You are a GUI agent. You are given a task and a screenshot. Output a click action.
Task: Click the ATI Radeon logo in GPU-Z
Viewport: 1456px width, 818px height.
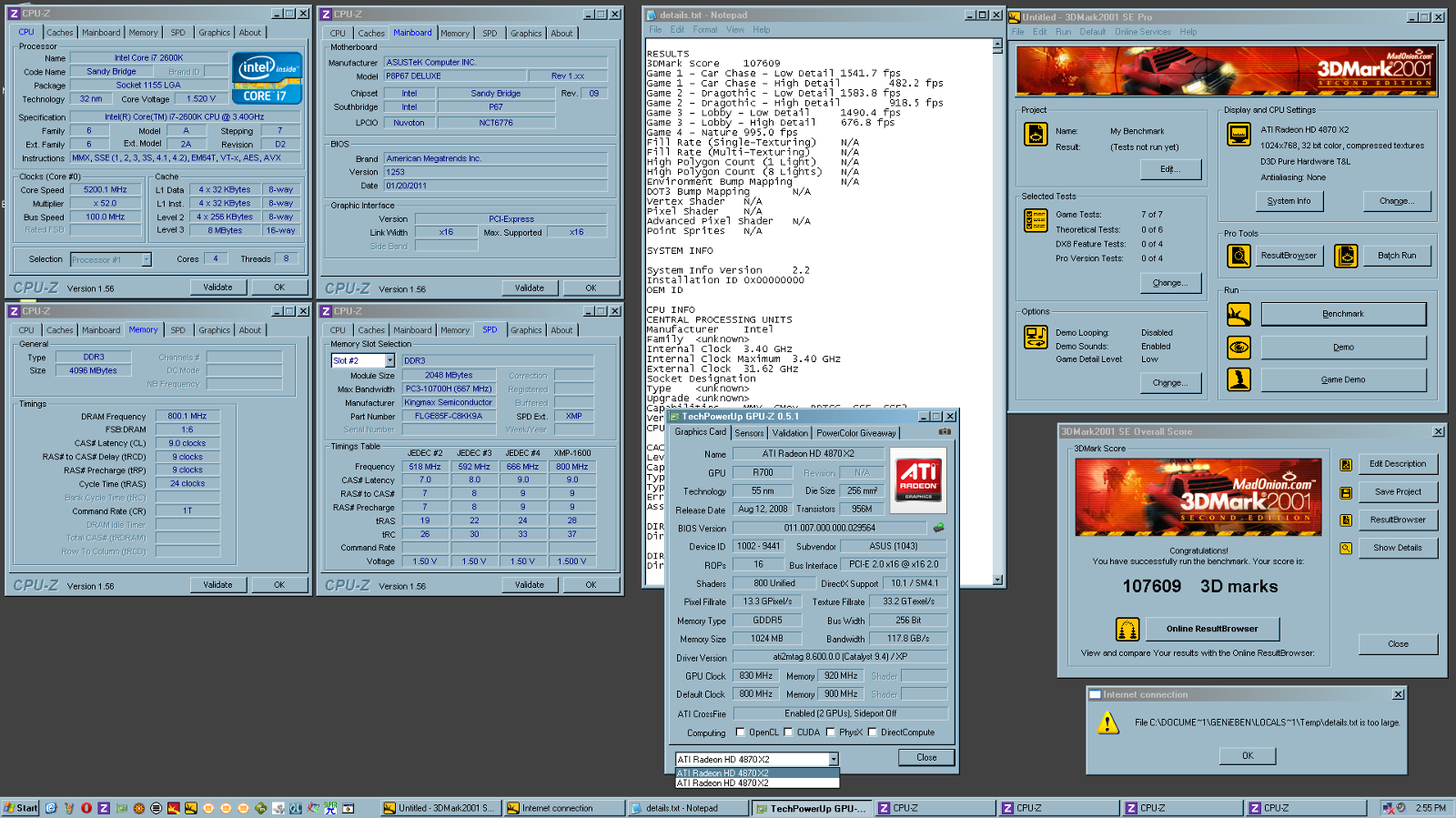tap(918, 480)
